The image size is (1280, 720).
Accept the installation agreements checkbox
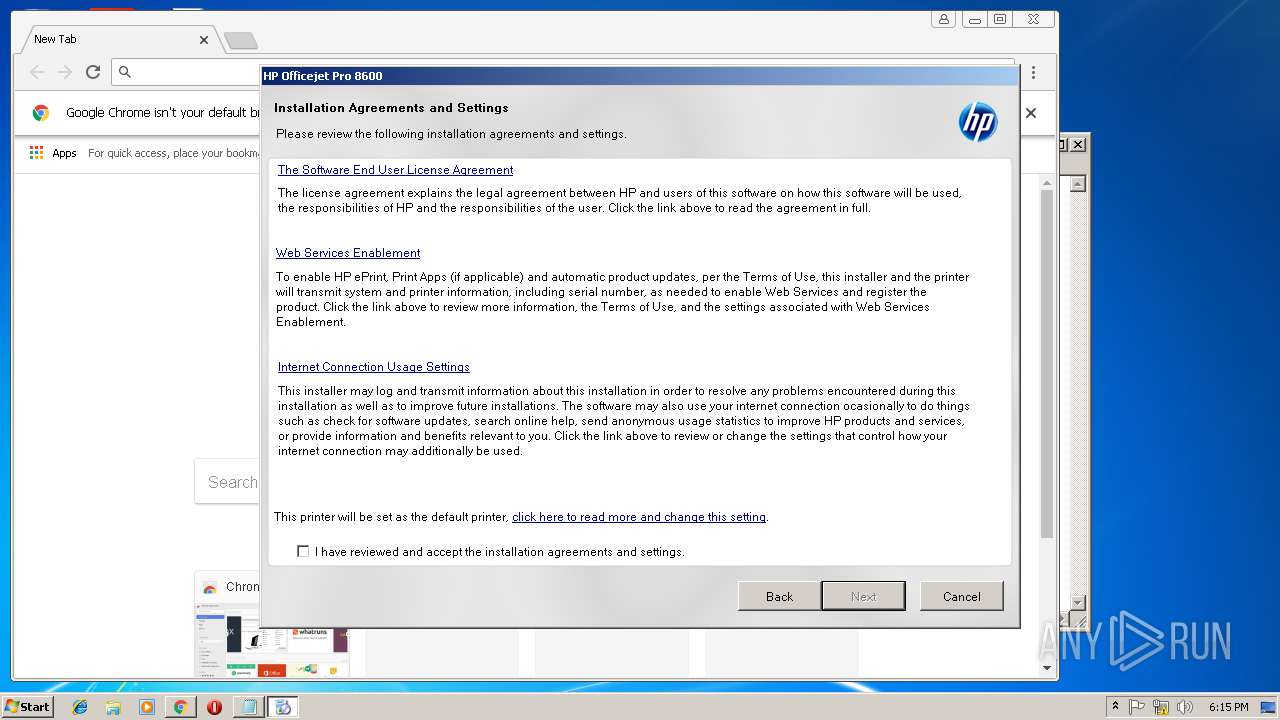(303, 551)
